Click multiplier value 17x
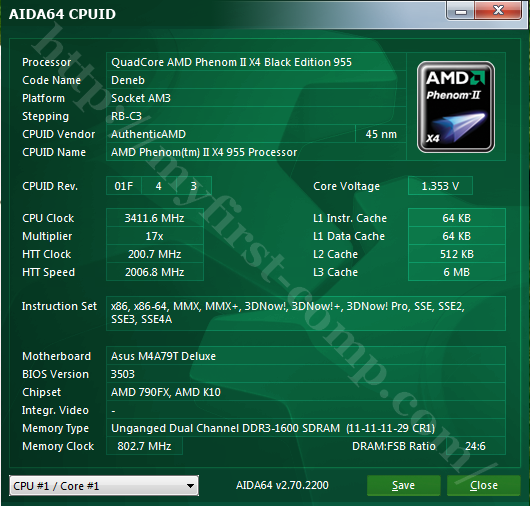Viewport: 530px width, 506px height. (x=155, y=236)
